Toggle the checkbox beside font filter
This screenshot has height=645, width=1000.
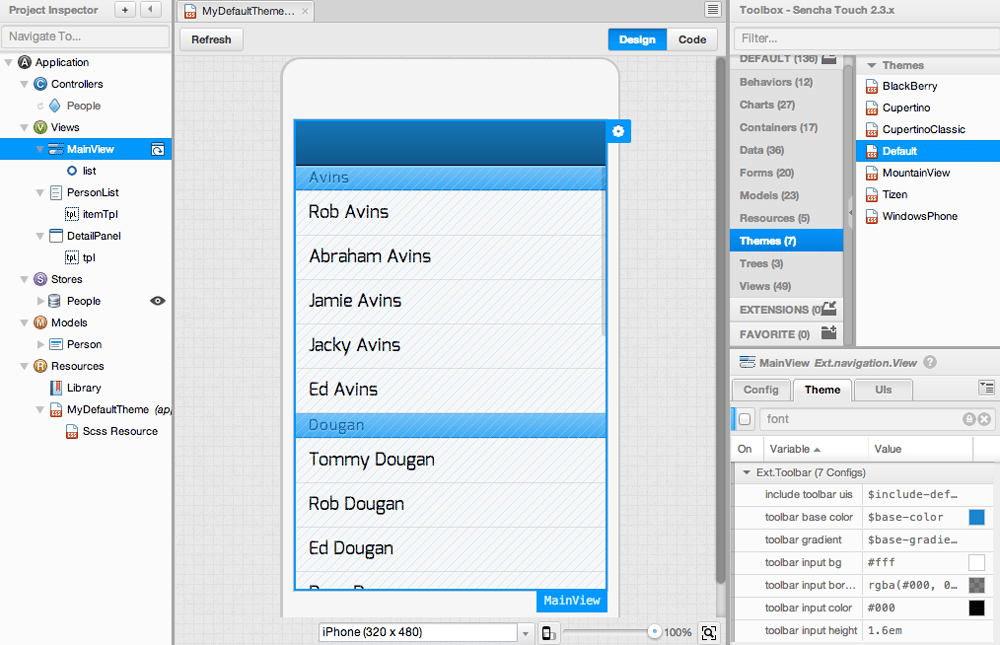point(744,419)
